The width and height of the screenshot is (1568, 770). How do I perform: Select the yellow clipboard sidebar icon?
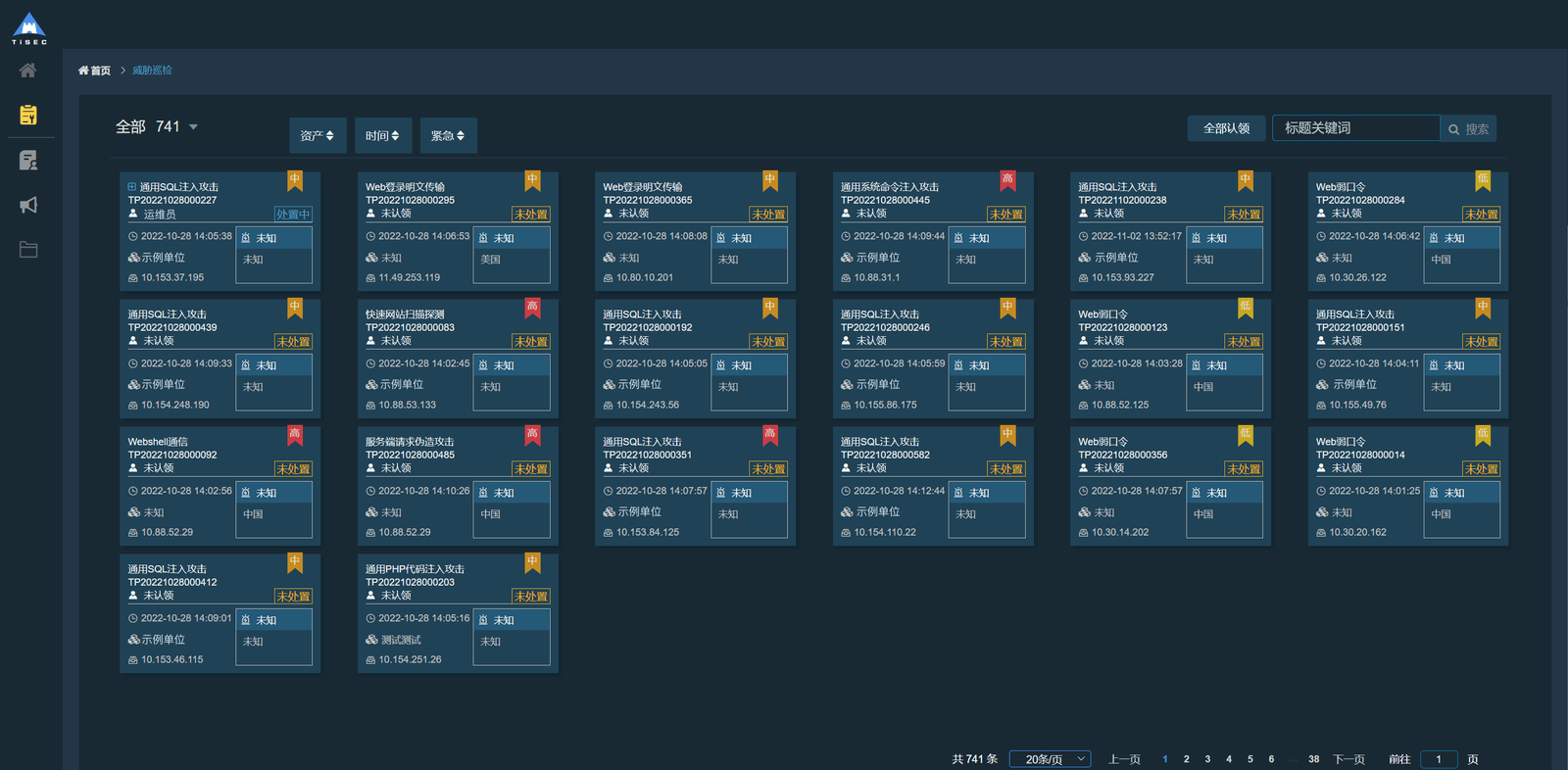click(x=28, y=115)
